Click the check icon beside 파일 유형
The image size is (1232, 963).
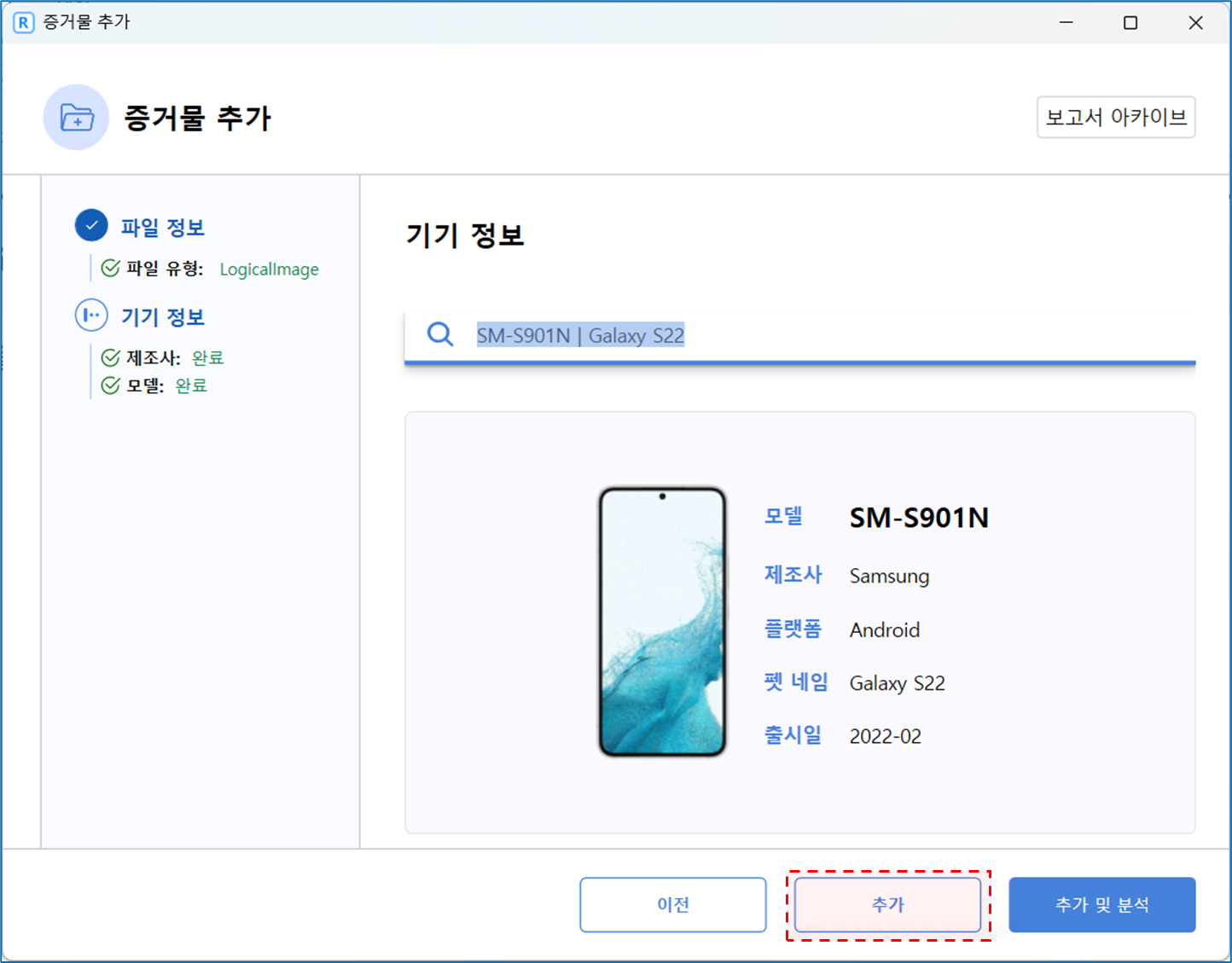click(x=110, y=269)
